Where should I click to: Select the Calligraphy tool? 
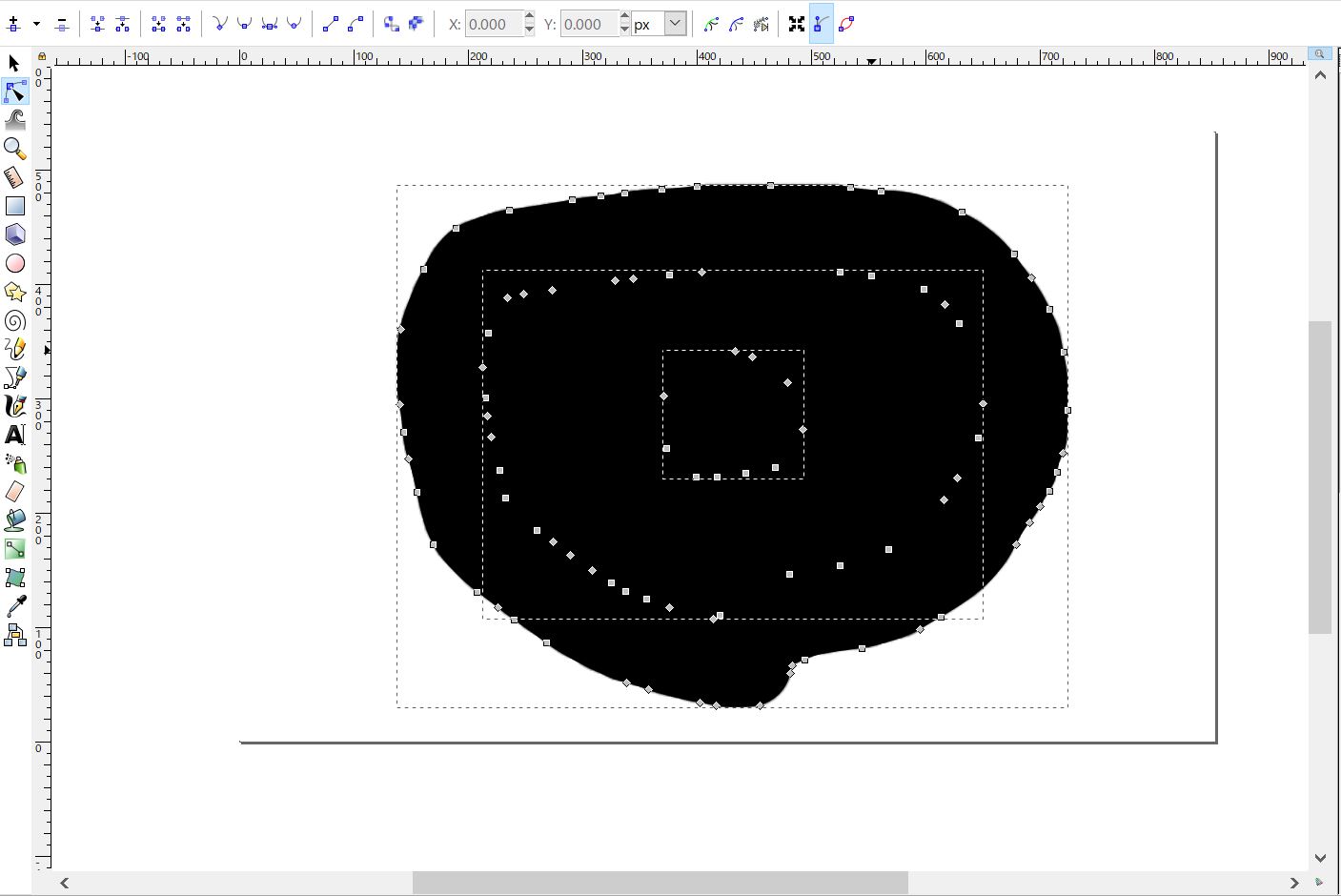(x=14, y=406)
